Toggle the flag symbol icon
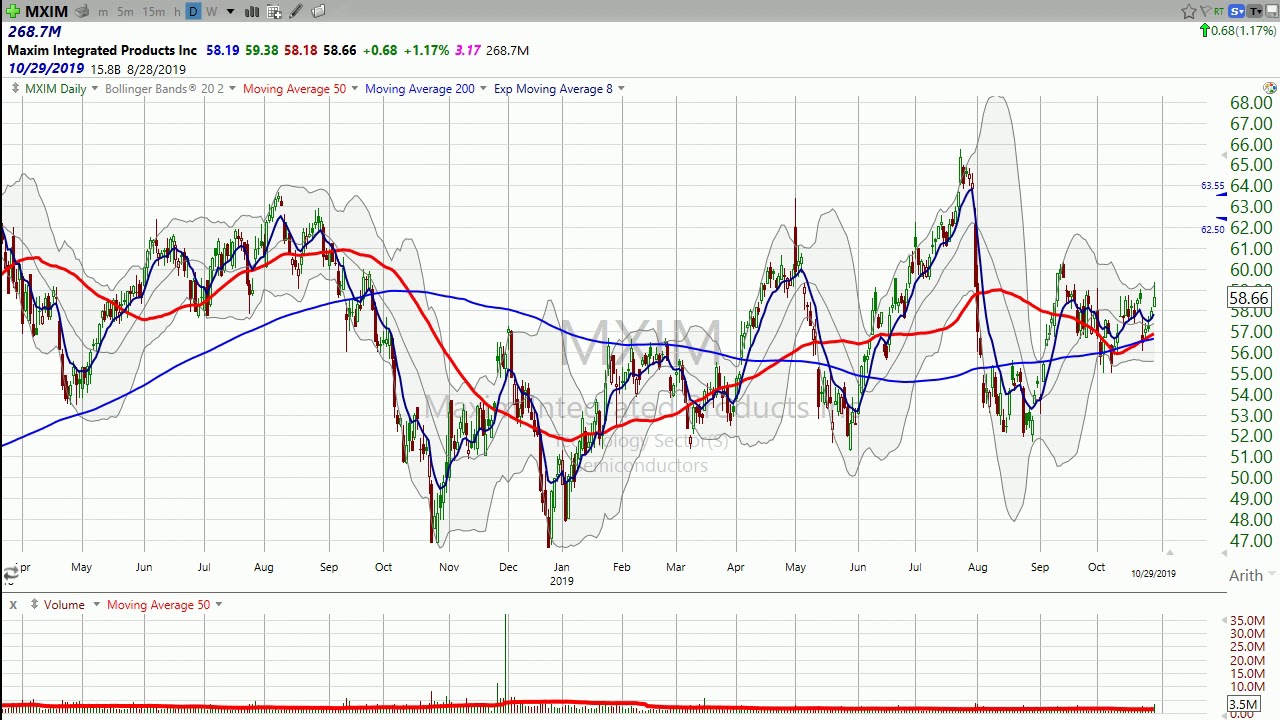Screen dimensions: 1280x720 tap(1204, 11)
